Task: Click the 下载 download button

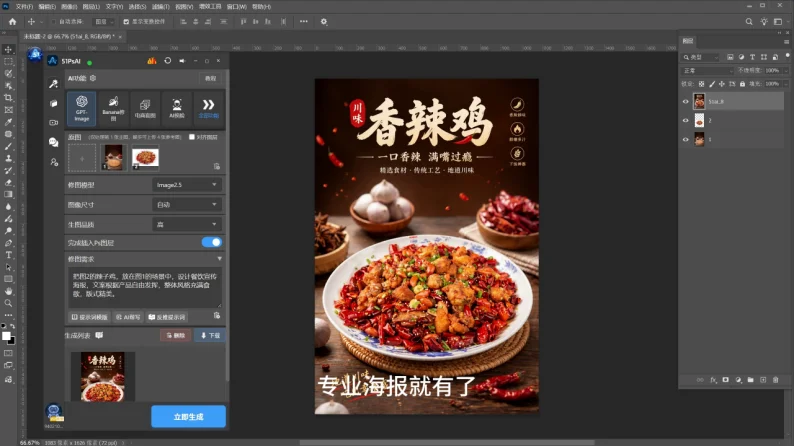Action: (x=210, y=335)
